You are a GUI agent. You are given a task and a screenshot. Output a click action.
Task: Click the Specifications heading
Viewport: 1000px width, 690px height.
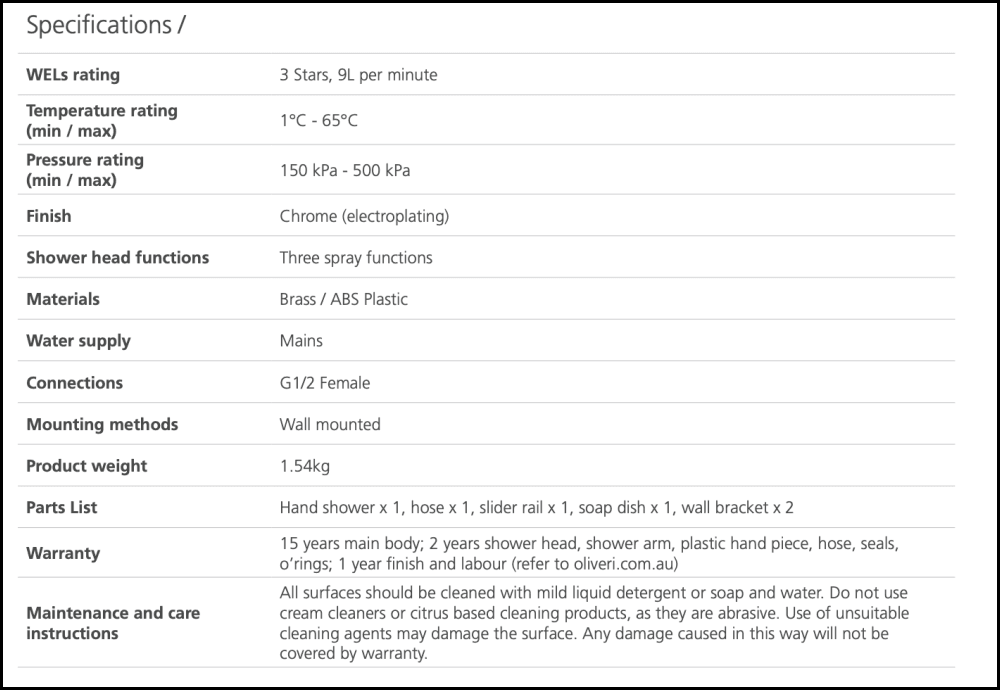pos(105,27)
